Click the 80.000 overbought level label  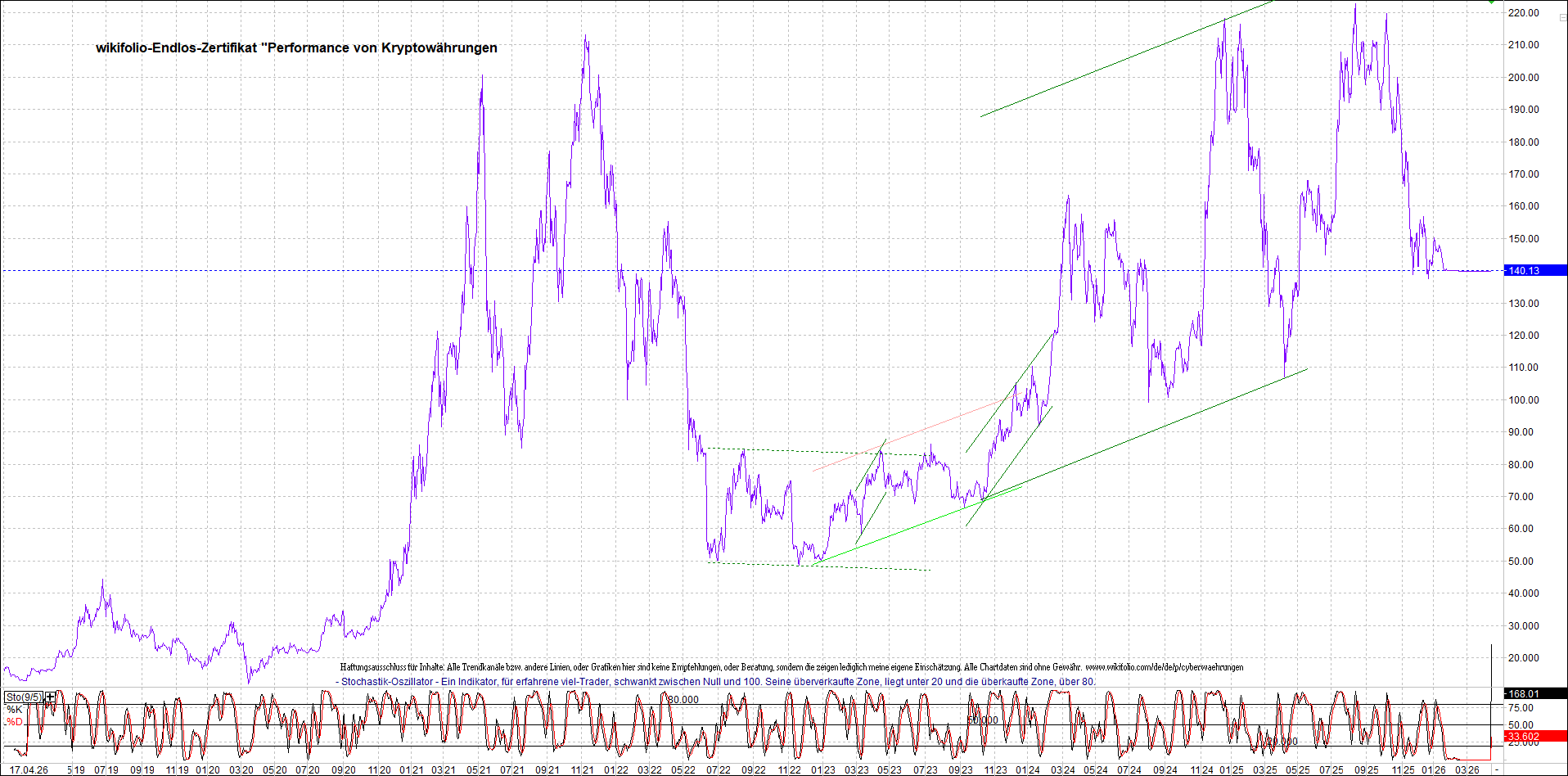[x=683, y=699]
